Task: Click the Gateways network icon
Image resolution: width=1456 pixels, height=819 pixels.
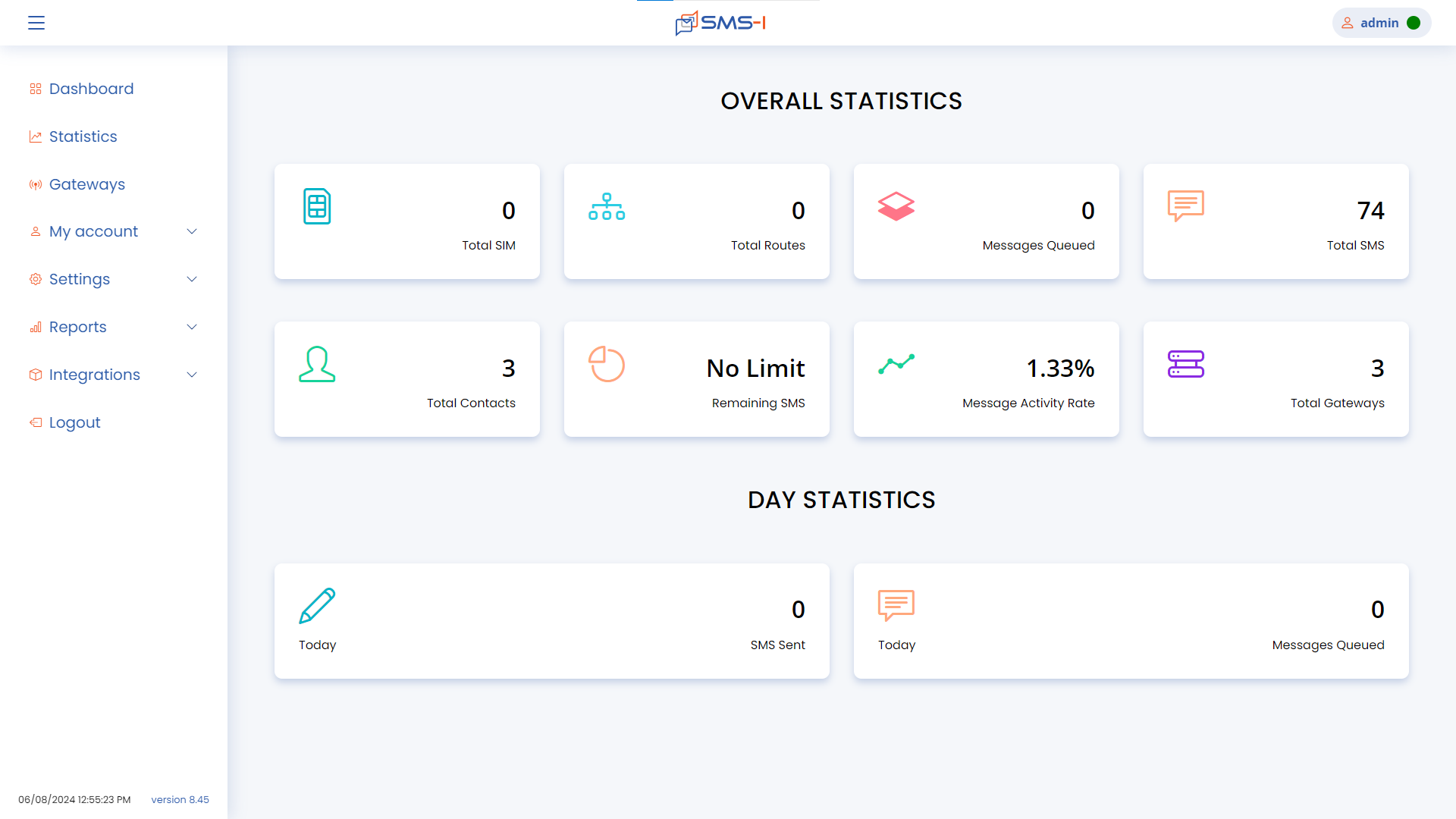Action: (x=35, y=184)
